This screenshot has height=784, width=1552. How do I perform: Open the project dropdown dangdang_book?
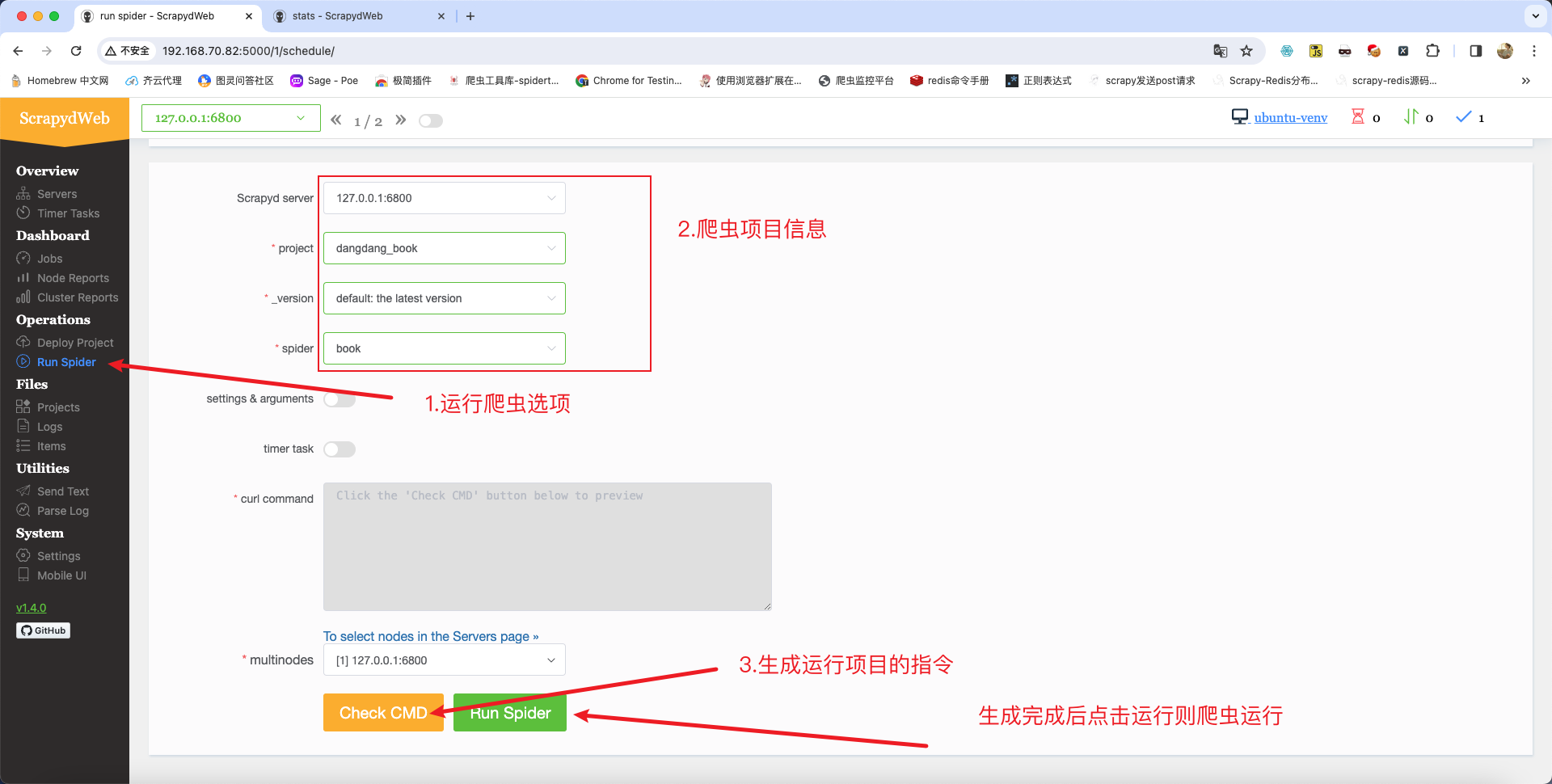(x=445, y=248)
